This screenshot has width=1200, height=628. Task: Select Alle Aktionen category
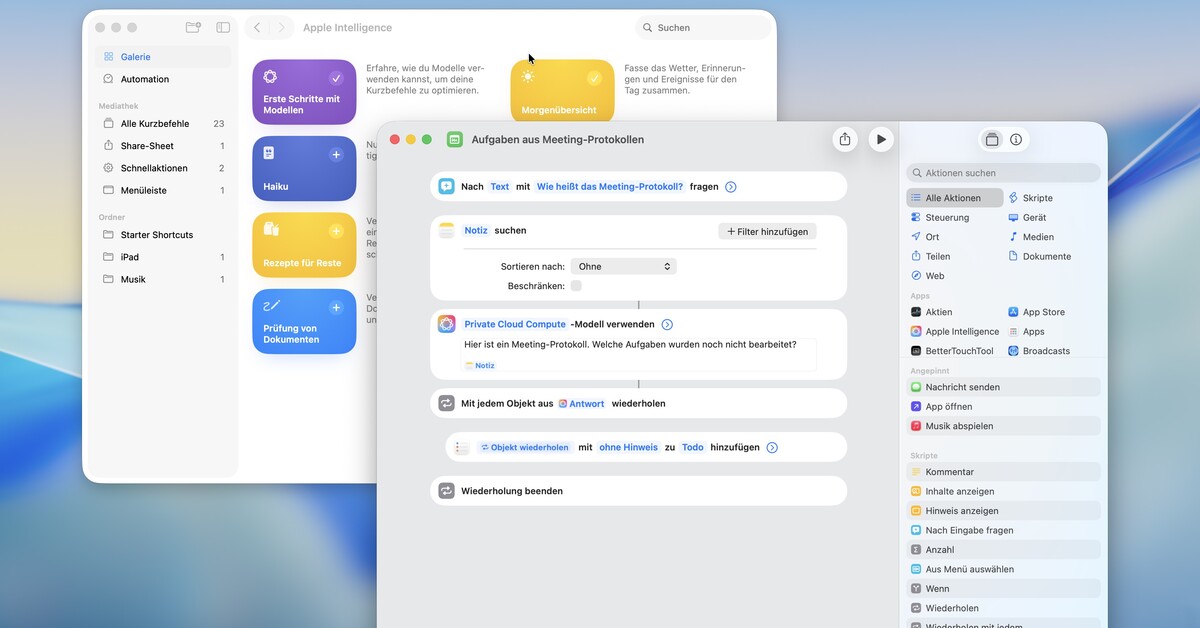click(x=955, y=198)
